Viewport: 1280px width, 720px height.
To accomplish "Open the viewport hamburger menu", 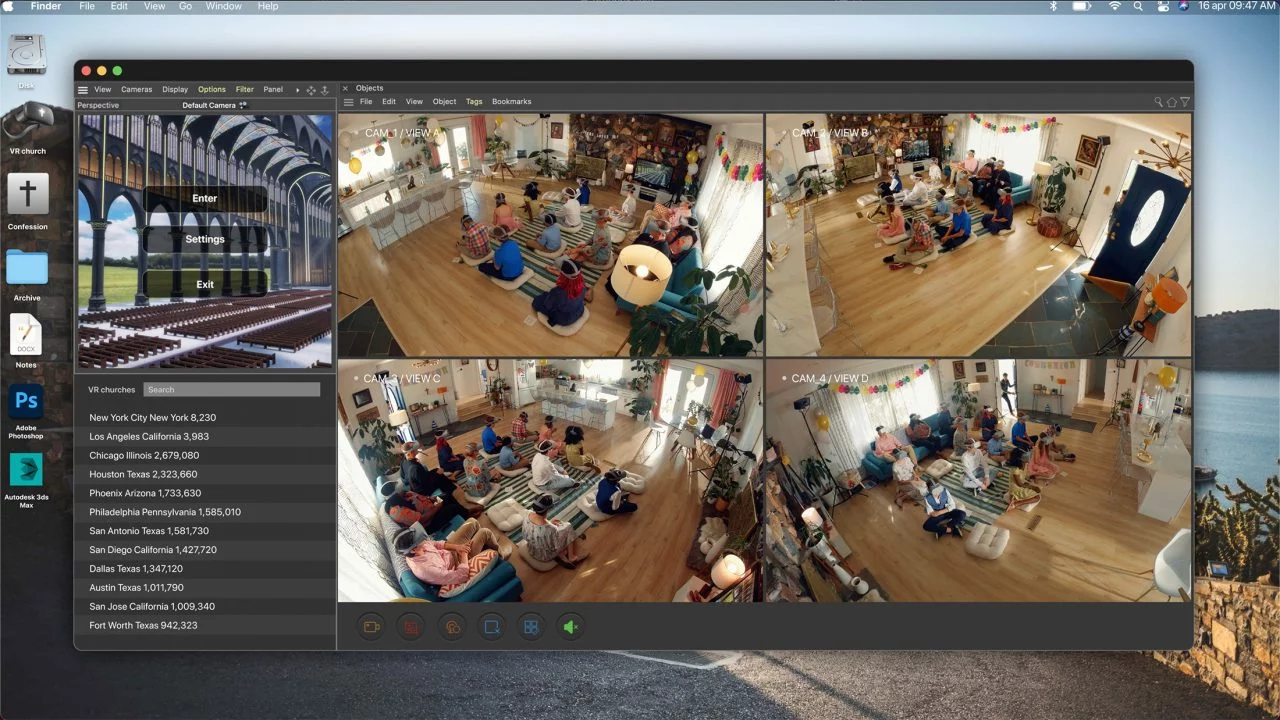I will pyautogui.click(x=83, y=90).
